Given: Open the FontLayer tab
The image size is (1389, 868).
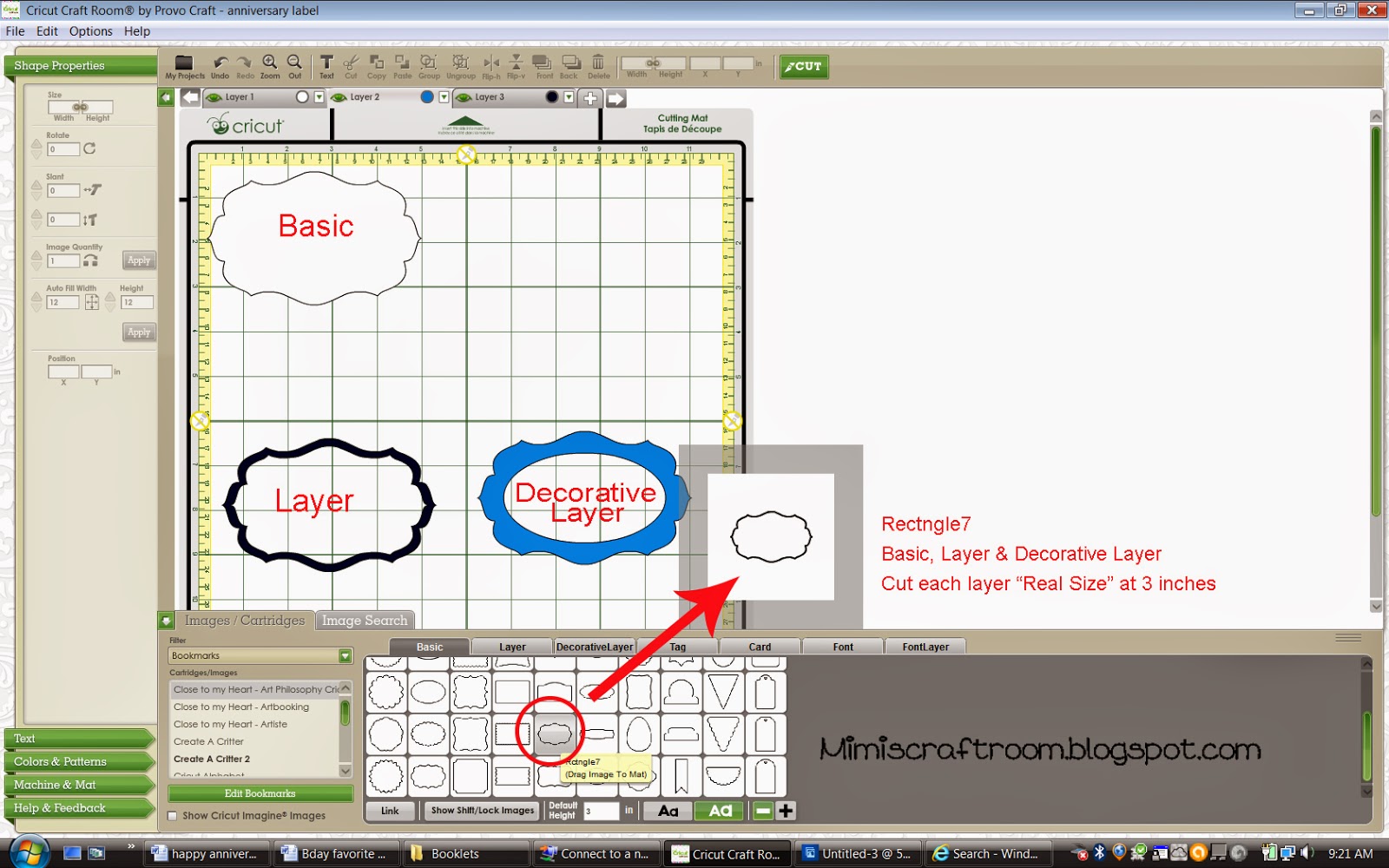Looking at the screenshot, I should pyautogui.click(x=925, y=647).
